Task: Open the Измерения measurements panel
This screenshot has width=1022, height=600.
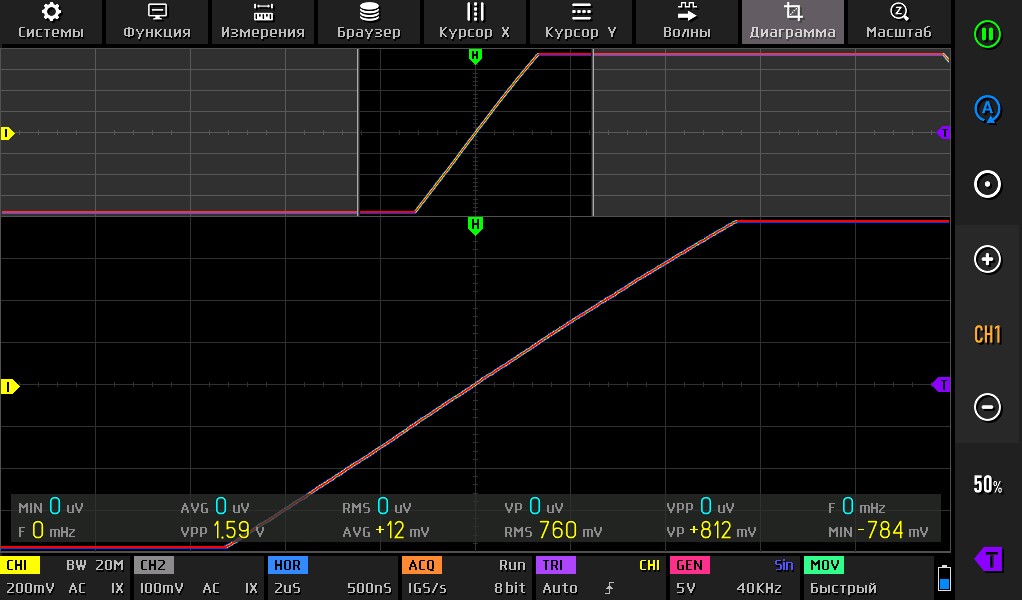Action: point(263,21)
